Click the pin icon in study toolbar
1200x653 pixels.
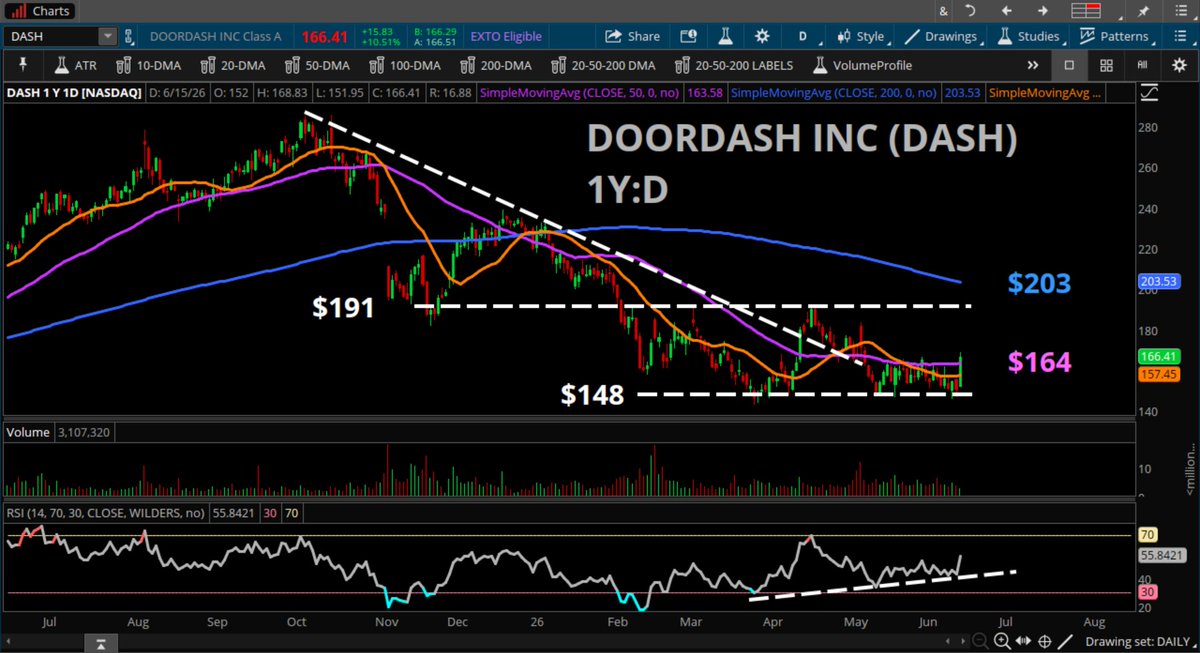(23, 65)
